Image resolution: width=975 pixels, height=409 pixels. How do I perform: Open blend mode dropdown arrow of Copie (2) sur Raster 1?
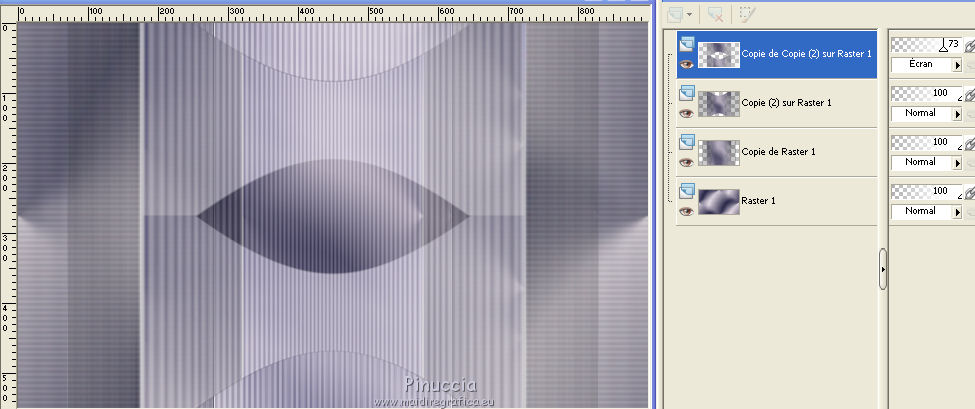[958, 114]
